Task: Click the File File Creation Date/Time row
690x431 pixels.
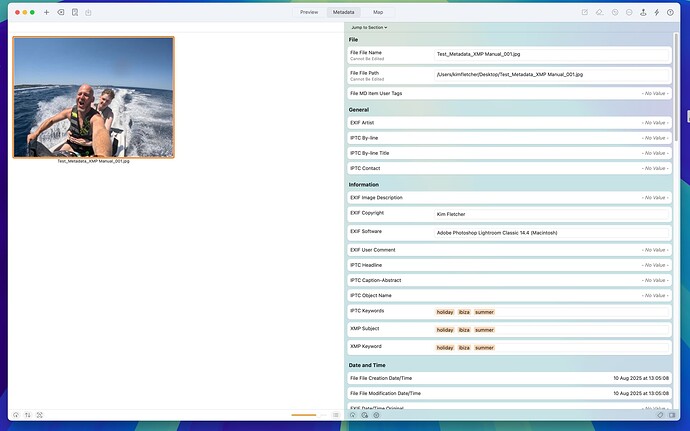Action: point(509,378)
